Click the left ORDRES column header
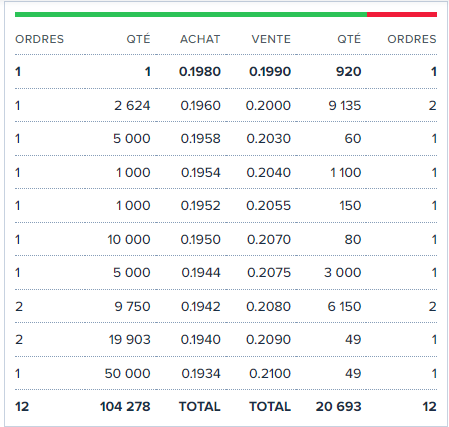 (x=39, y=39)
